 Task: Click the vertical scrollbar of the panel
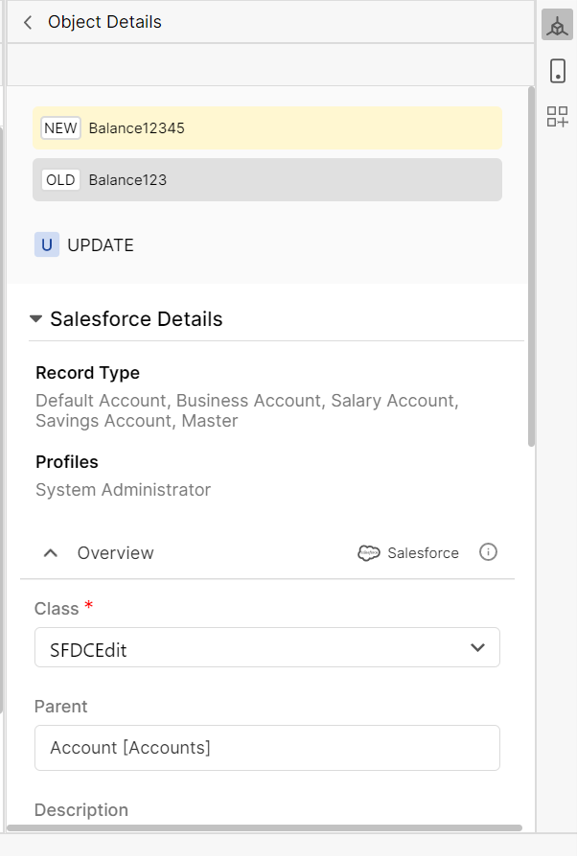[531, 266]
